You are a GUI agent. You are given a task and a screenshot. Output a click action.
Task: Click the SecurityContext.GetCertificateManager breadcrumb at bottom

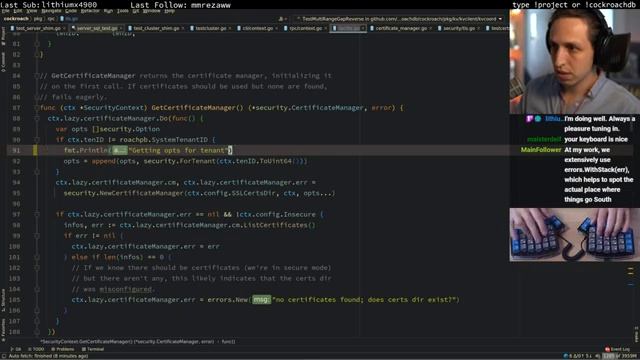127,342
